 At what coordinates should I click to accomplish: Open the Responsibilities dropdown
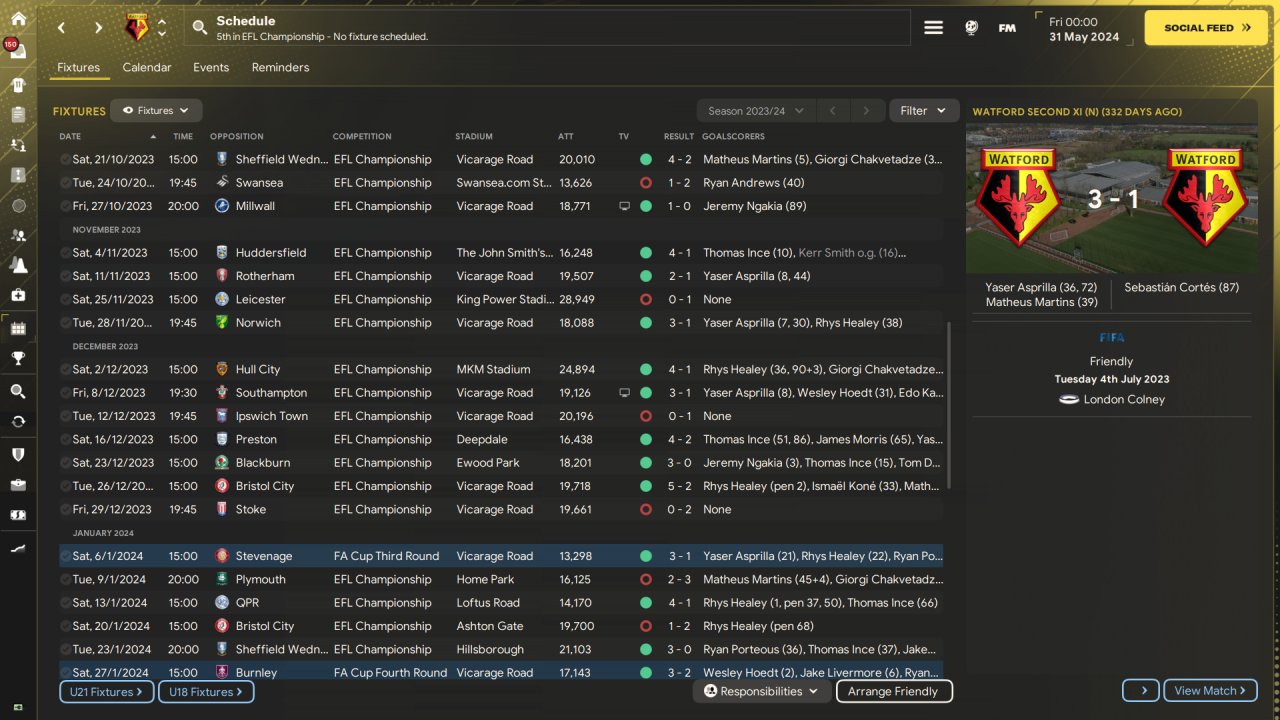tap(761, 691)
